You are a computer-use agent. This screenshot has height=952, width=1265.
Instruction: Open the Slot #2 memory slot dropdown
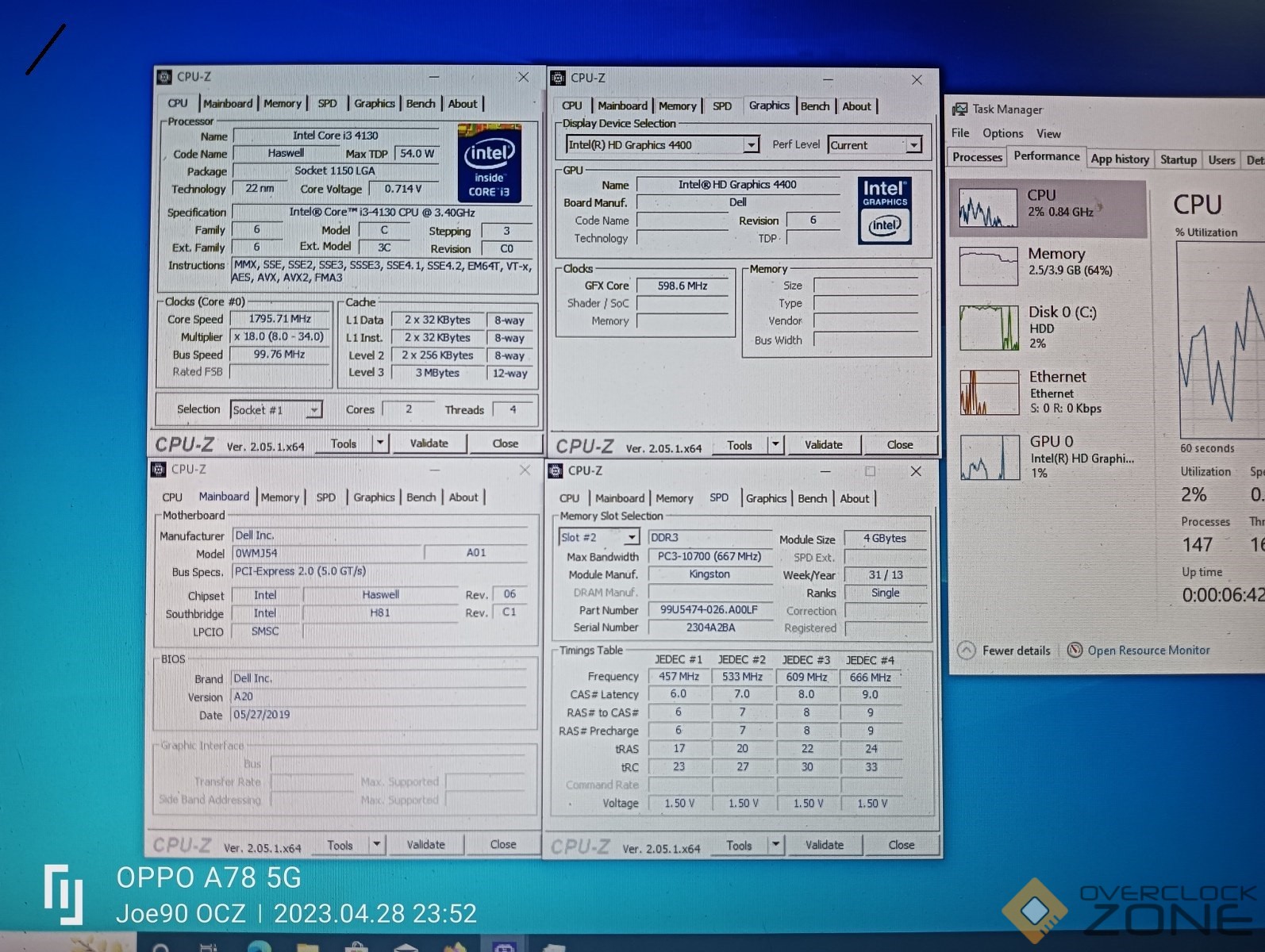pos(632,537)
